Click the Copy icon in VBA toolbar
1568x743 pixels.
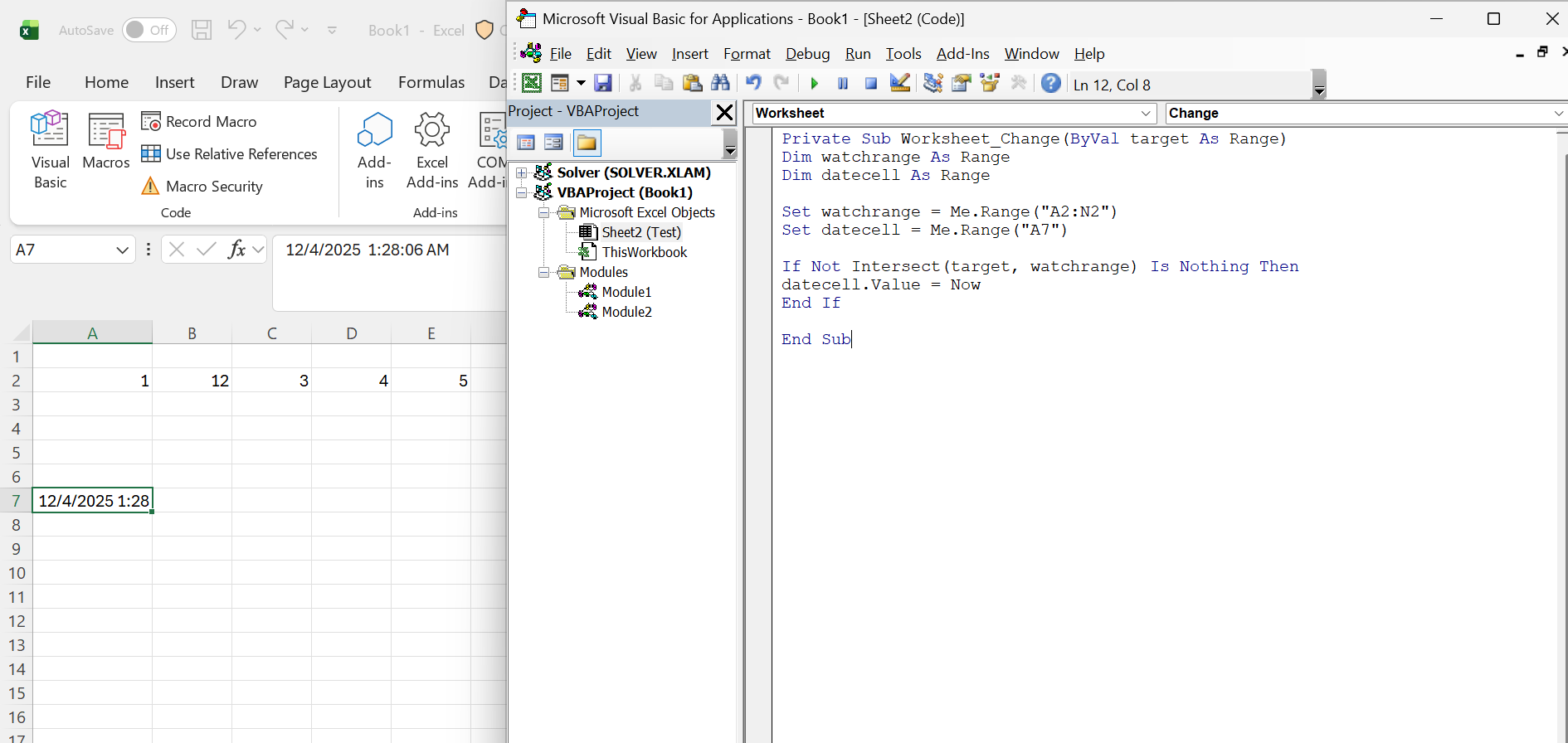pyautogui.click(x=664, y=83)
